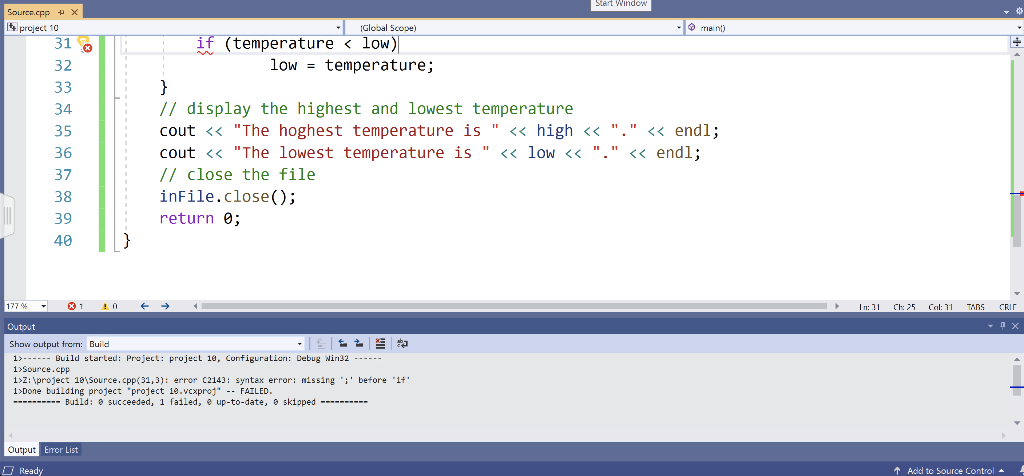This screenshot has width=1024, height=476.
Task: Navigate backward with the left arrow icon
Action: coord(145,306)
